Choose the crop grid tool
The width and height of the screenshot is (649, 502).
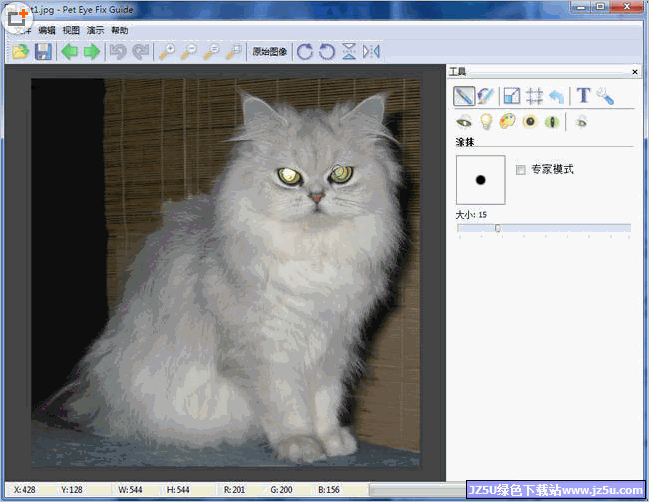tap(535, 96)
